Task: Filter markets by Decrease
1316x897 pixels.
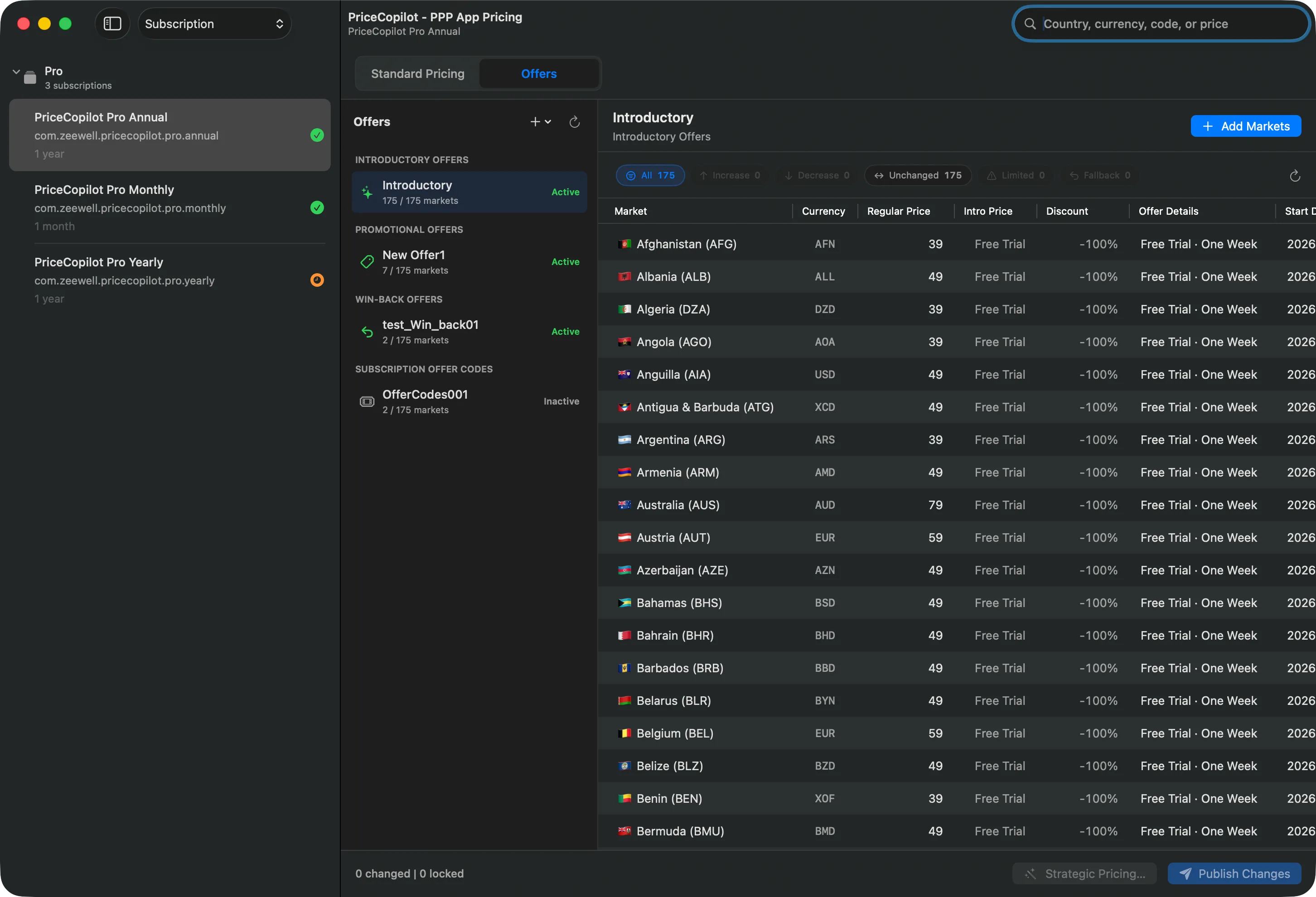Action: [x=817, y=175]
